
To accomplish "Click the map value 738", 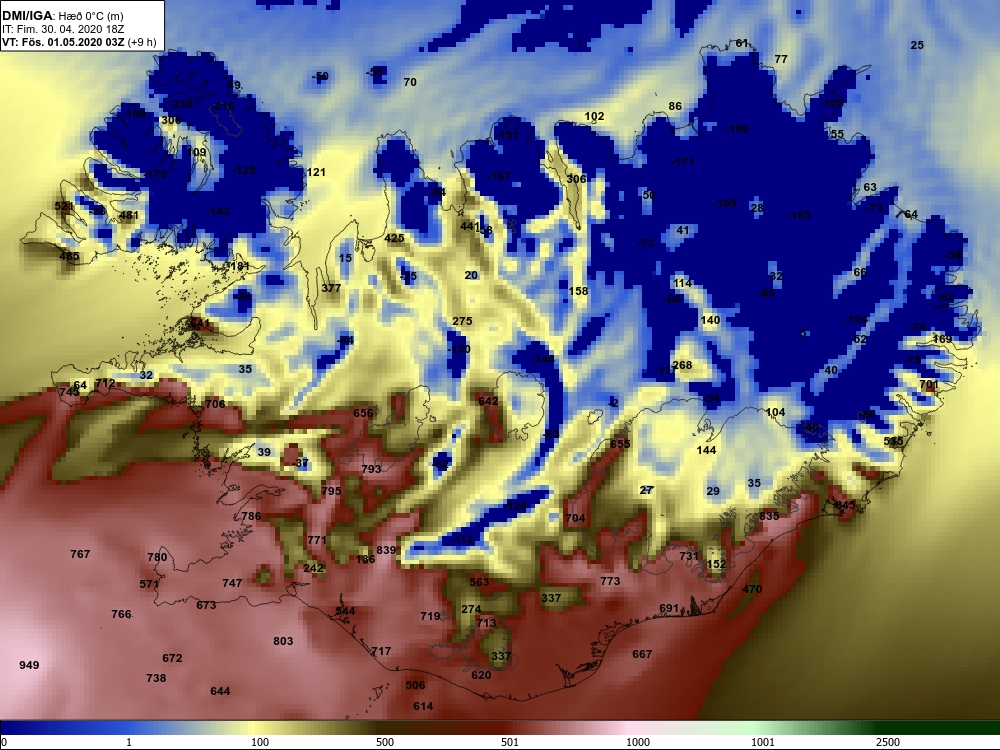I will coord(156,678).
